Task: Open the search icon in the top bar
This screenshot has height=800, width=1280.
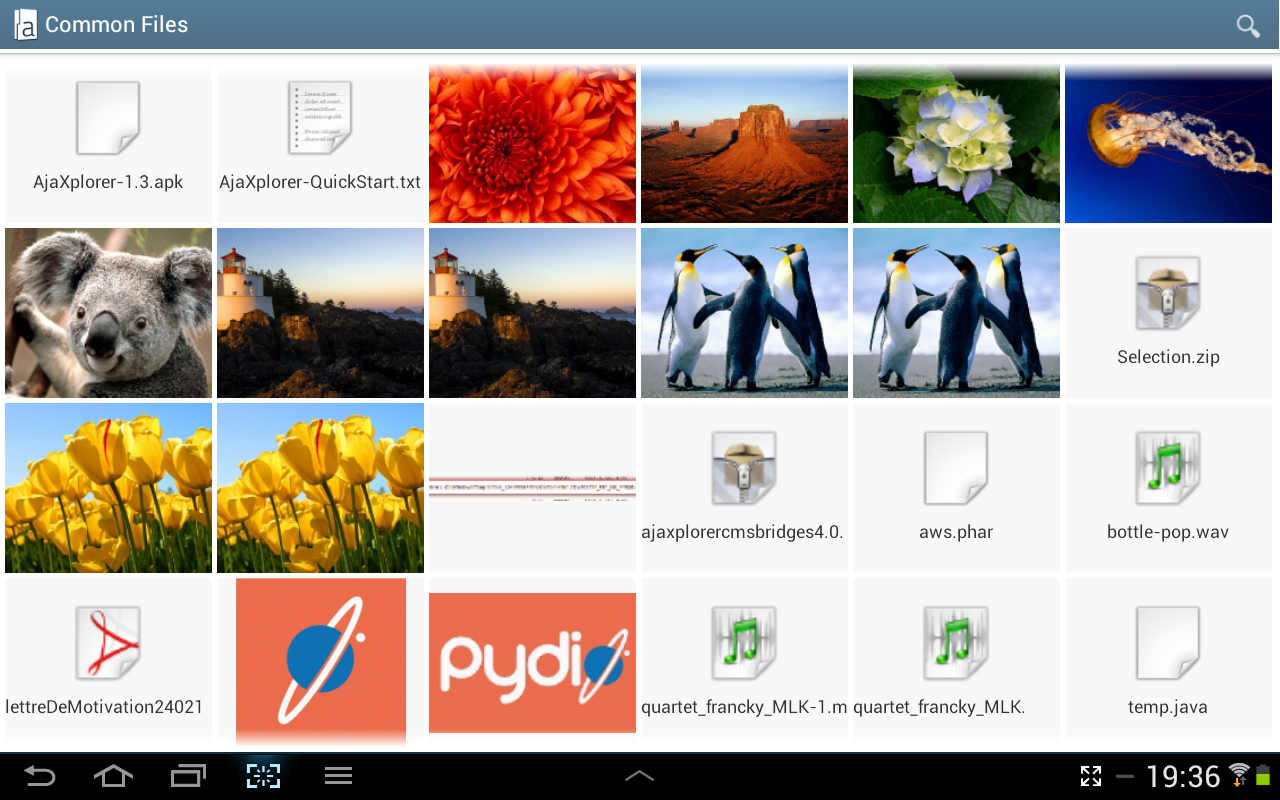Action: pos(1248,26)
